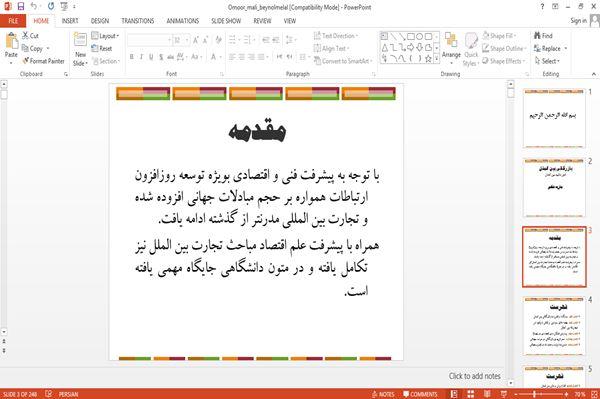This screenshot has width=600, height=399.
Task: Toggle justify text alignment
Action: (x=261, y=57)
